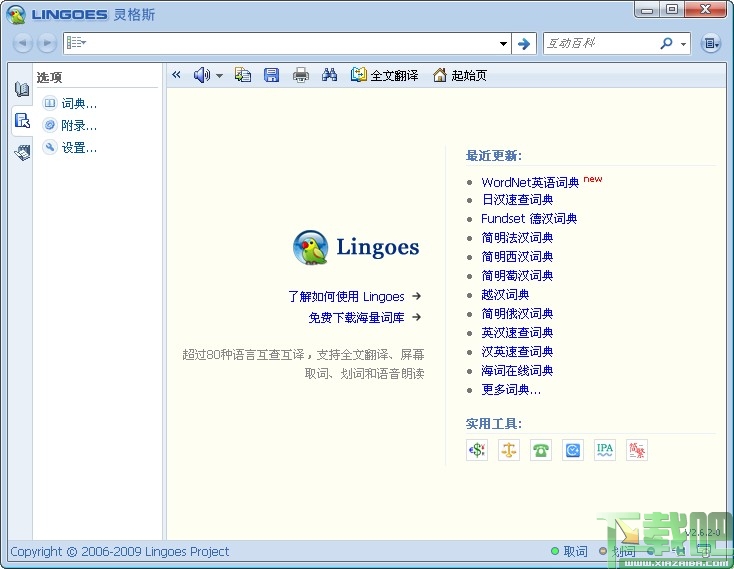Open 设置... settings option

click(x=70, y=147)
